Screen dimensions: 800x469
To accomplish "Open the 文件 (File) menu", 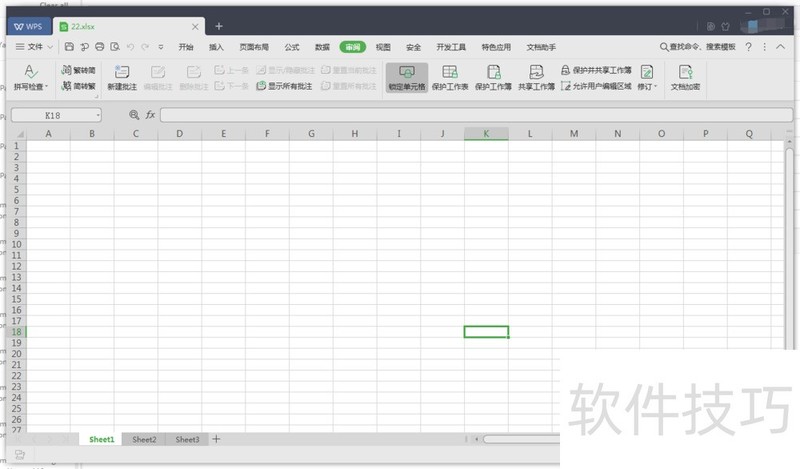I will [29, 47].
